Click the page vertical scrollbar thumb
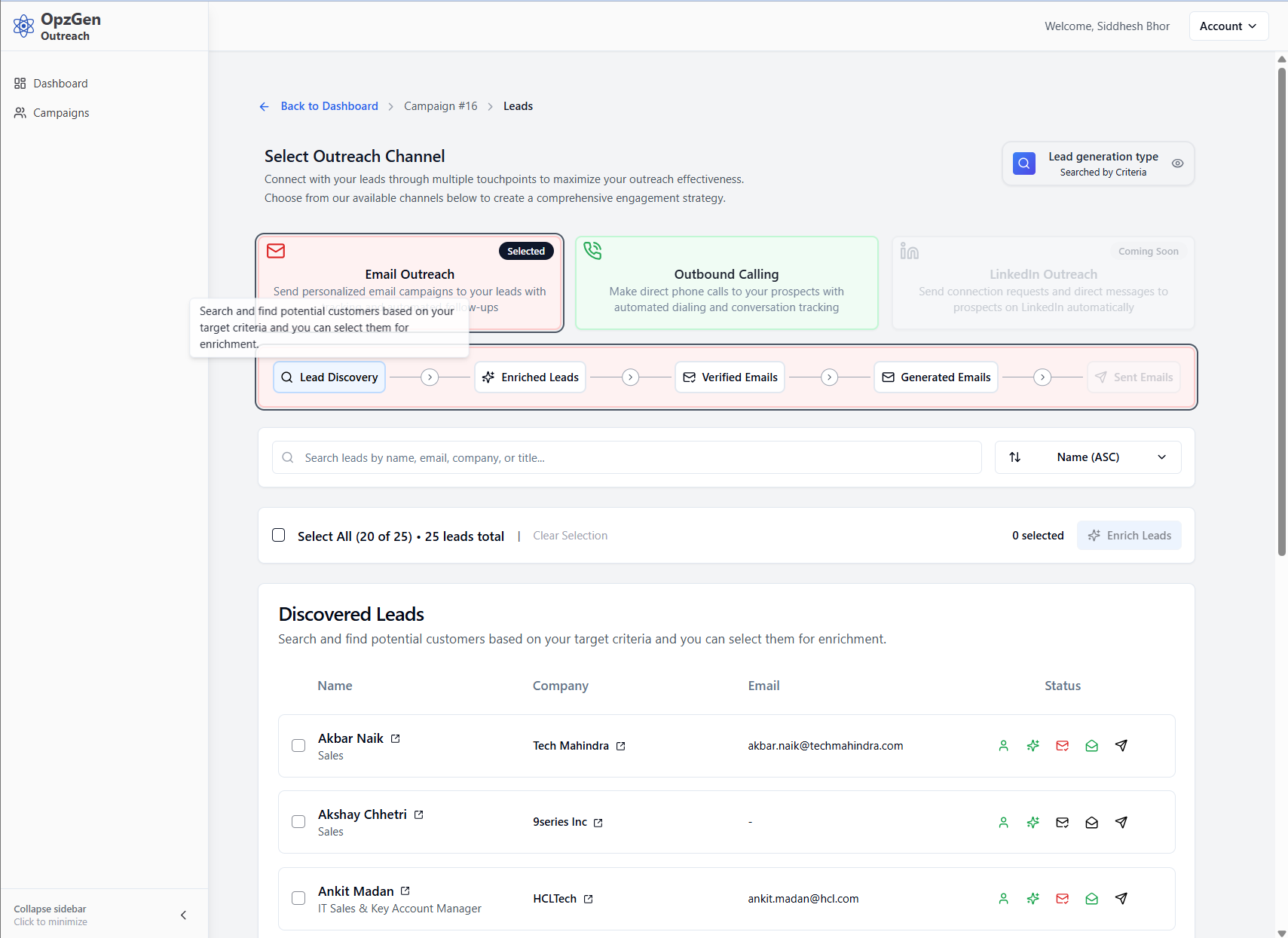Screen dimensions: 1288x938 click(x=1281, y=311)
